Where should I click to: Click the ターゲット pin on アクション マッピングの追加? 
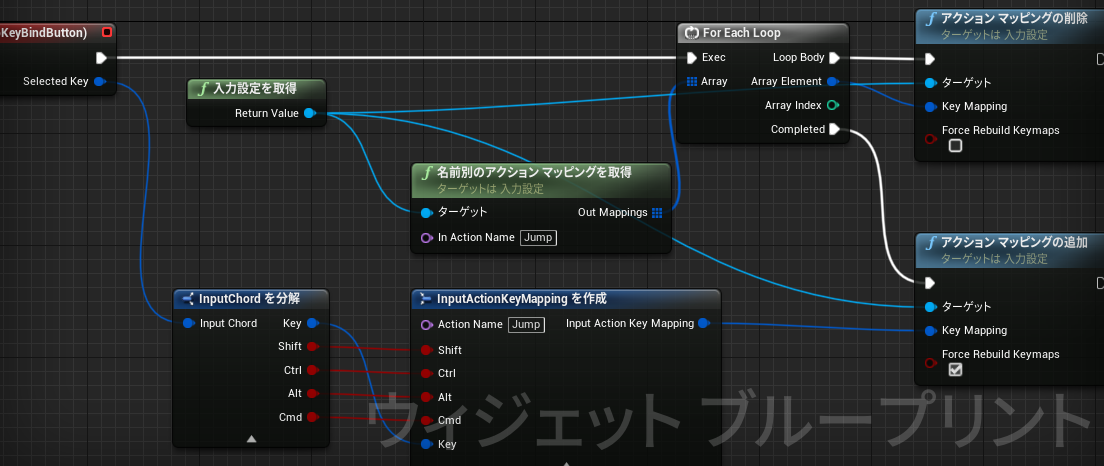pyautogui.click(x=930, y=307)
